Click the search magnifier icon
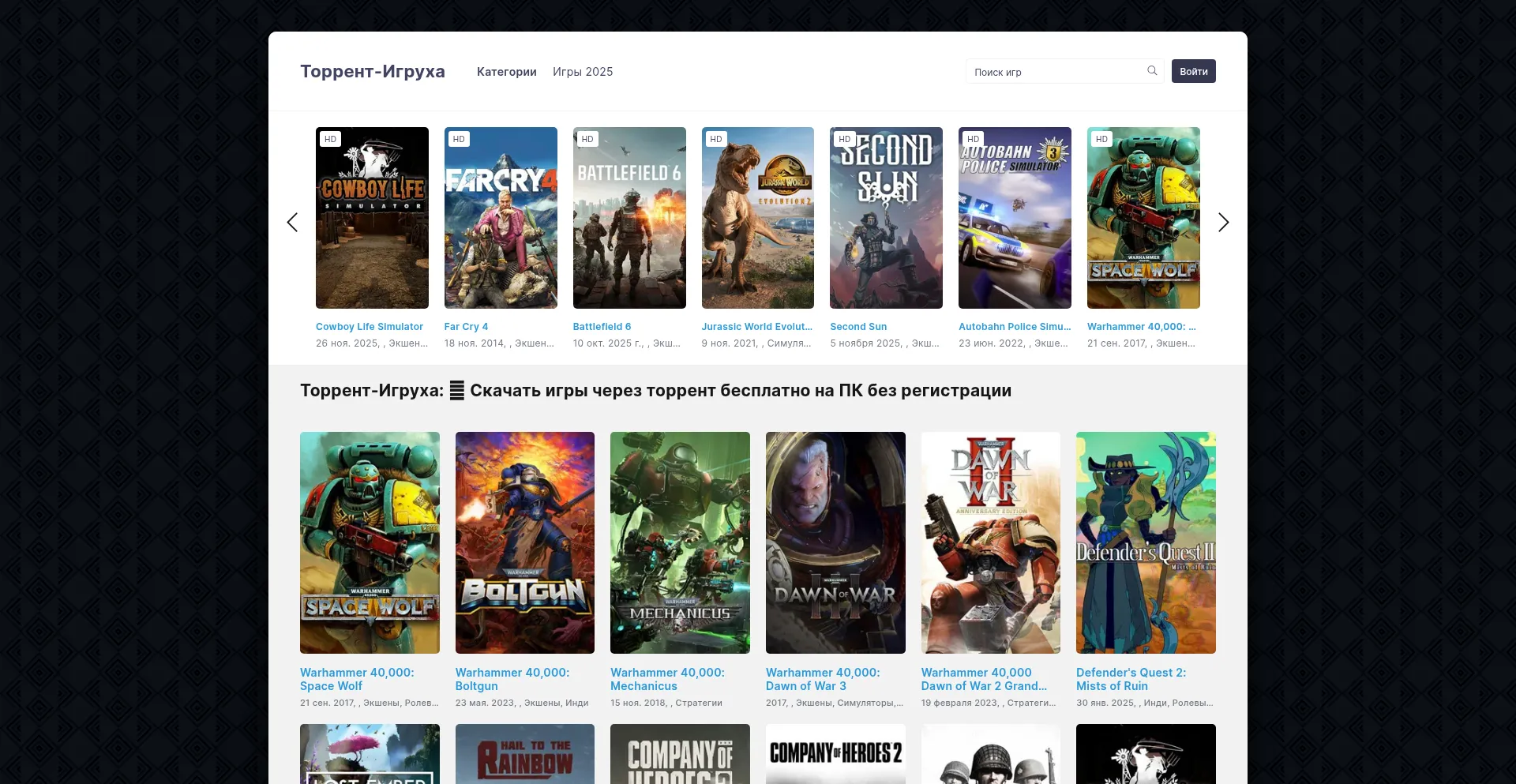The width and height of the screenshot is (1516, 784). click(1152, 71)
